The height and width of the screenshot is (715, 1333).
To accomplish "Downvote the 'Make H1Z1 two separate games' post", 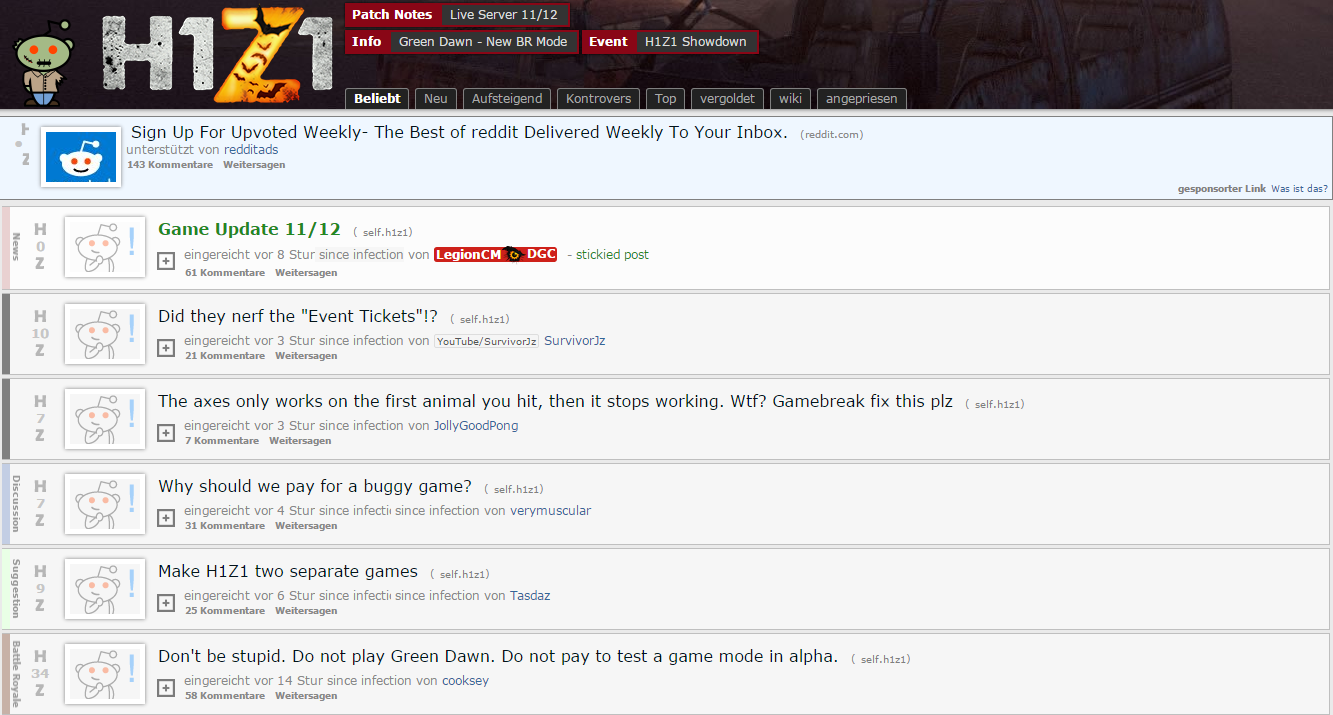I will point(40,605).
